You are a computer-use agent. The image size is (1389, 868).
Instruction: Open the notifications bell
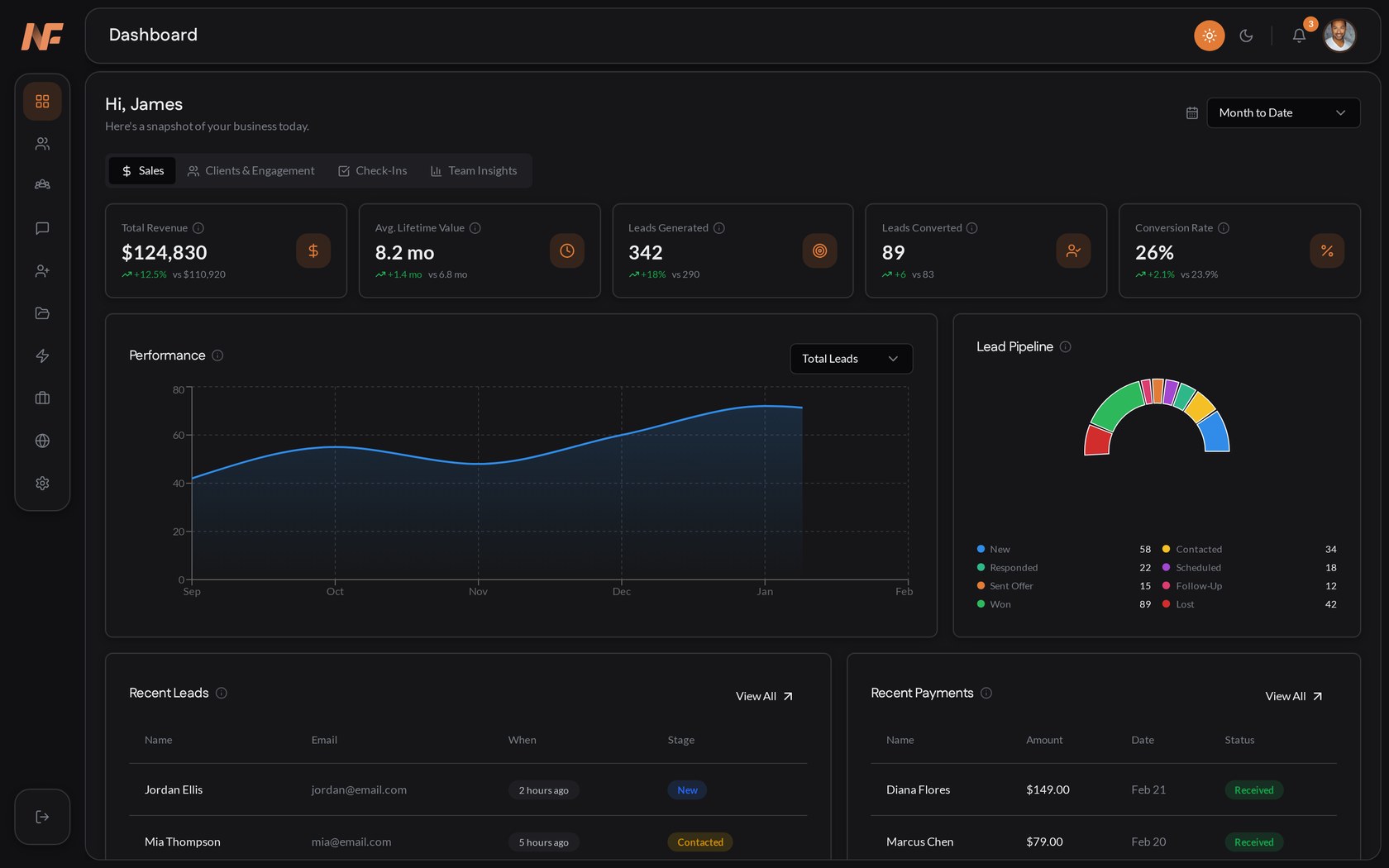point(1299,36)
